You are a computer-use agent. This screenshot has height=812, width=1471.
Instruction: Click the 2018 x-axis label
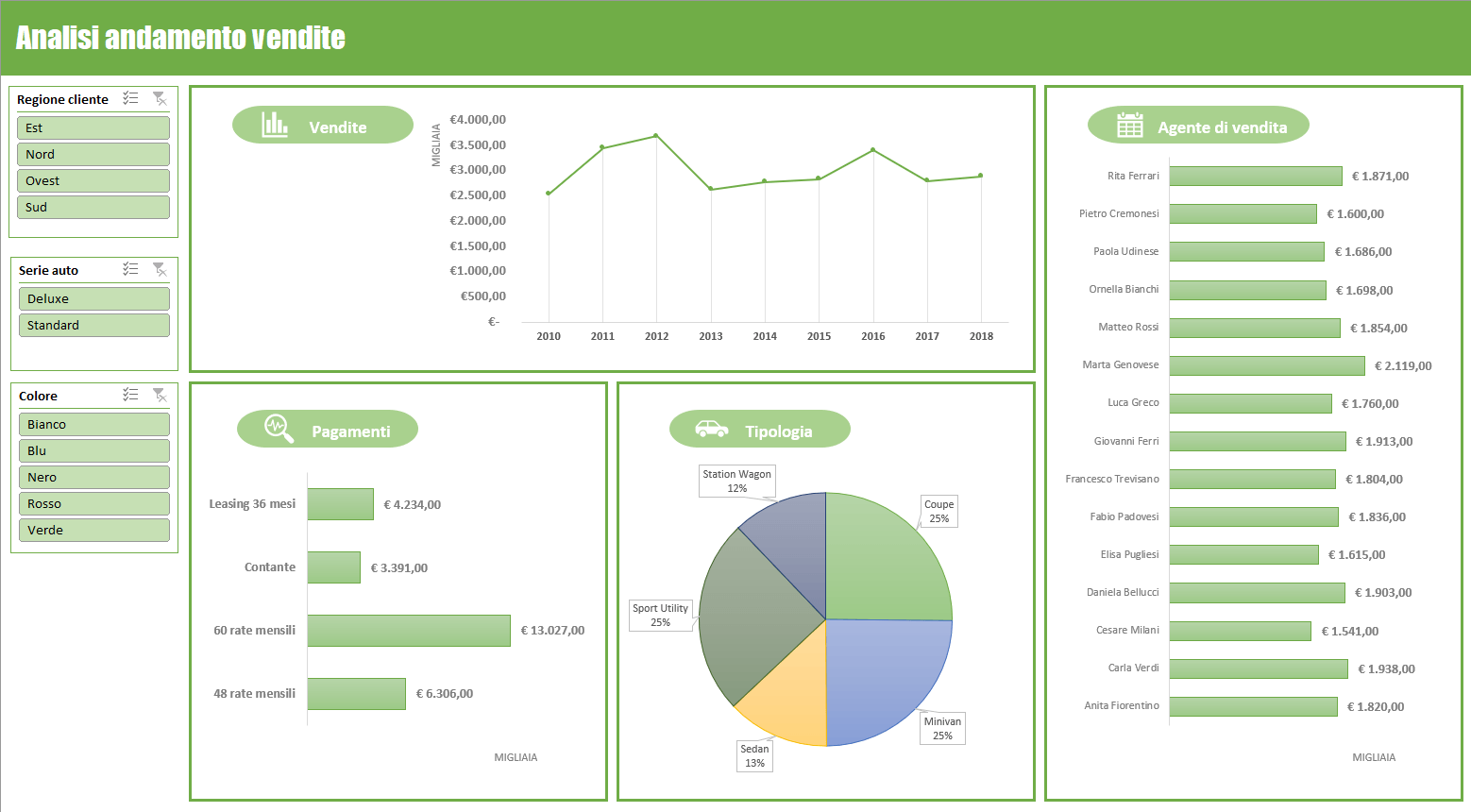tap(981, 336)
